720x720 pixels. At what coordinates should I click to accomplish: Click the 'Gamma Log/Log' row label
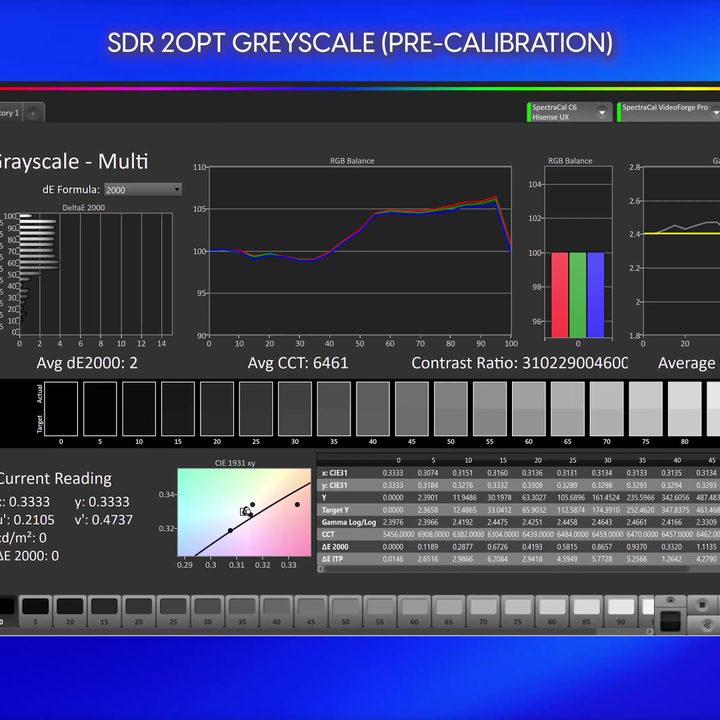tap(349, 523)
